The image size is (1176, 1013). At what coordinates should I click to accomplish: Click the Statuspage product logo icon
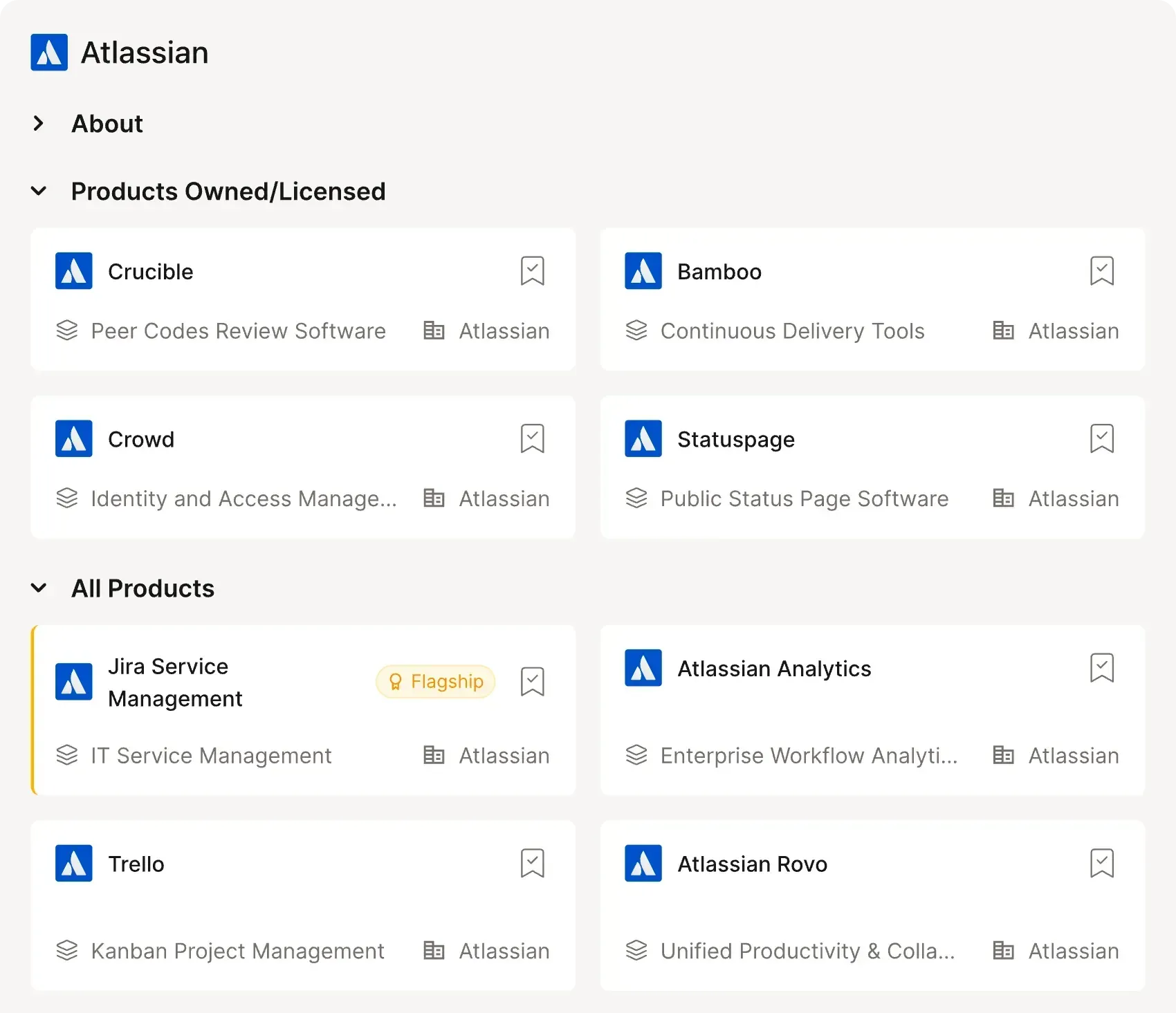tap(643, 439)
